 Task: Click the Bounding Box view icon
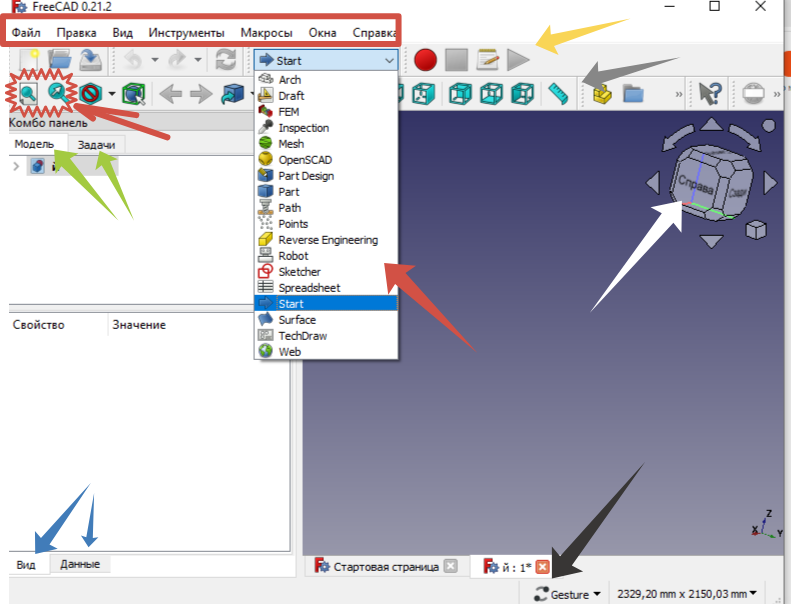(134, 94)
